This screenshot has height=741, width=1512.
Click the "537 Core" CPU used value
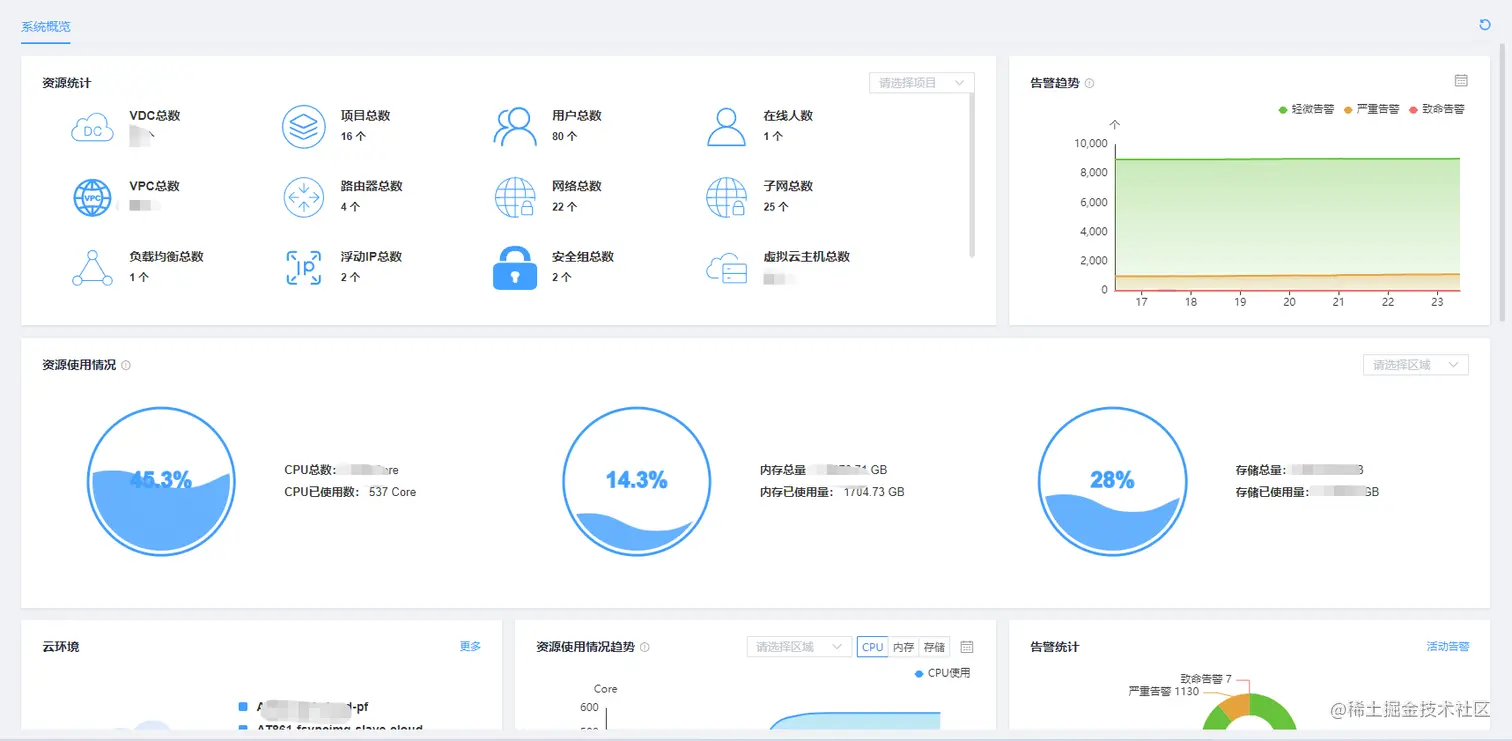[392, 492]
